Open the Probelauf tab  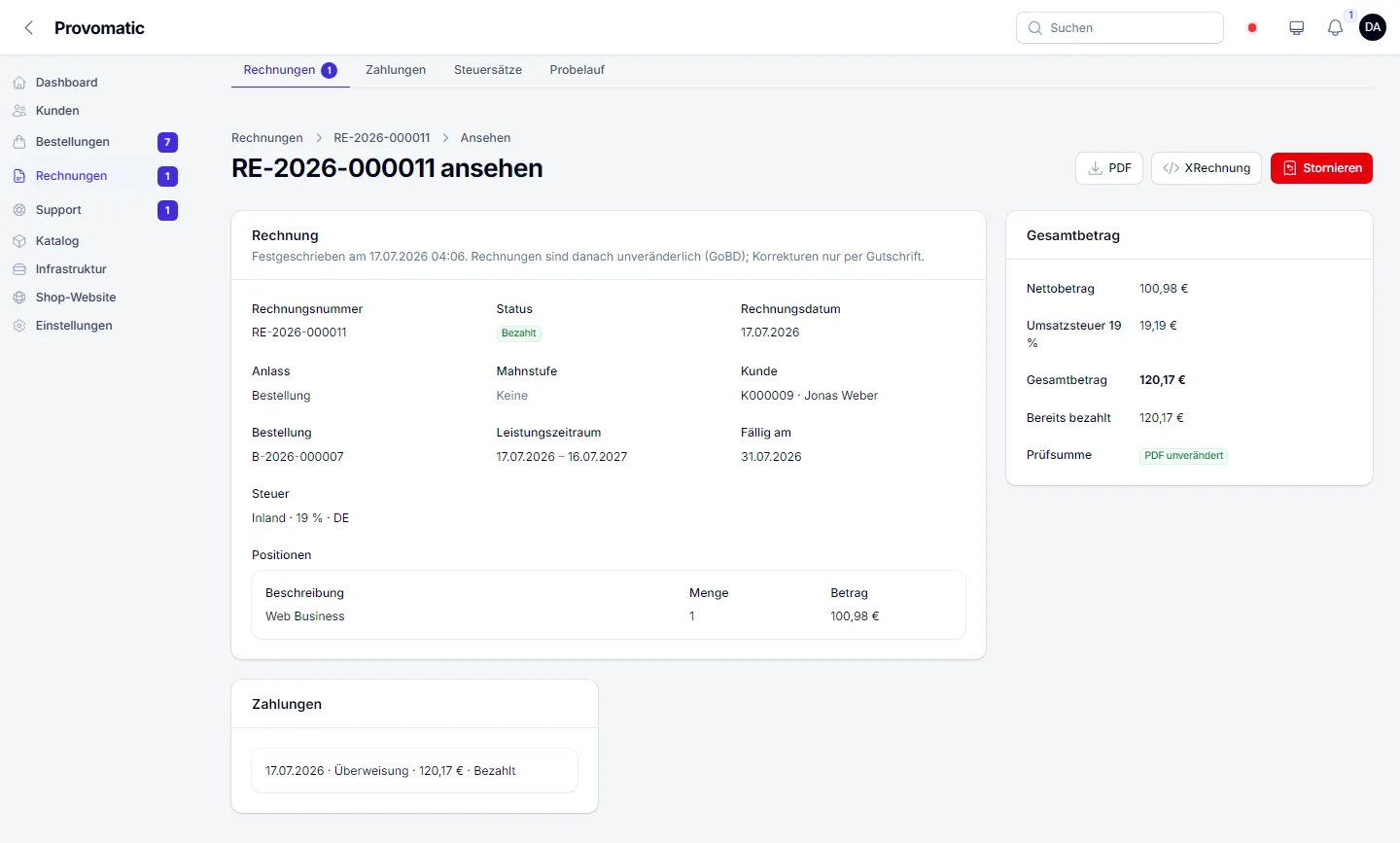coord(577,70)
